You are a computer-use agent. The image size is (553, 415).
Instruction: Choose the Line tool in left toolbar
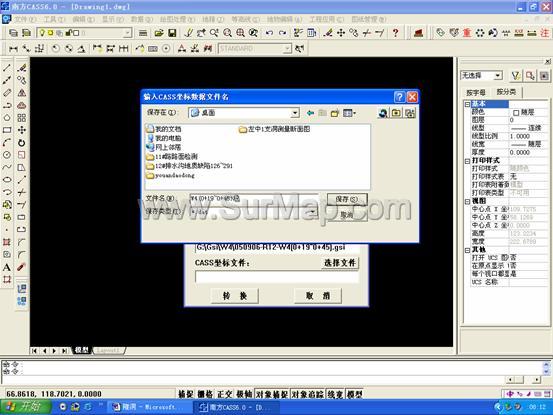tap(7, 68)
